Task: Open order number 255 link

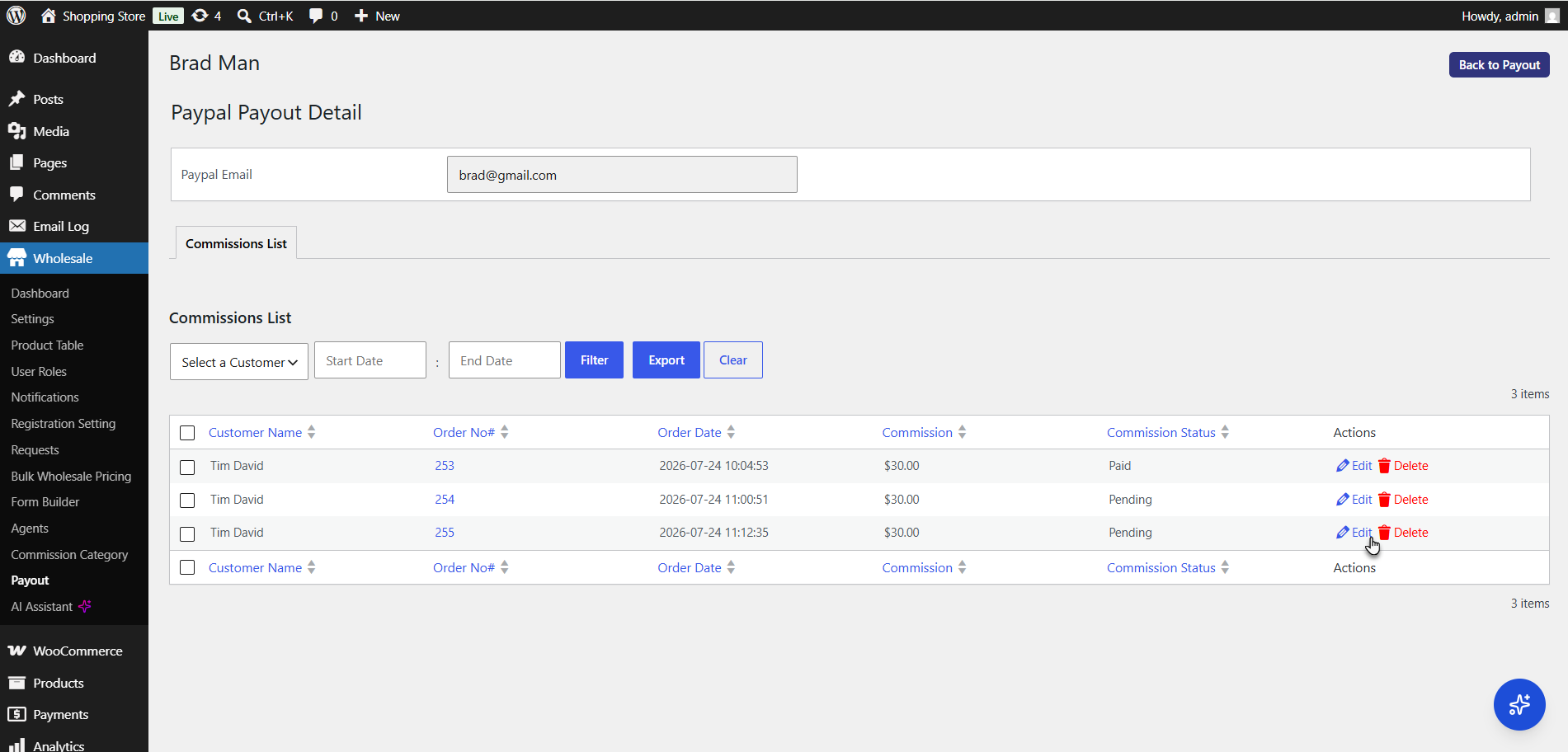Action: pyautogui.click(x=445, y=533)
